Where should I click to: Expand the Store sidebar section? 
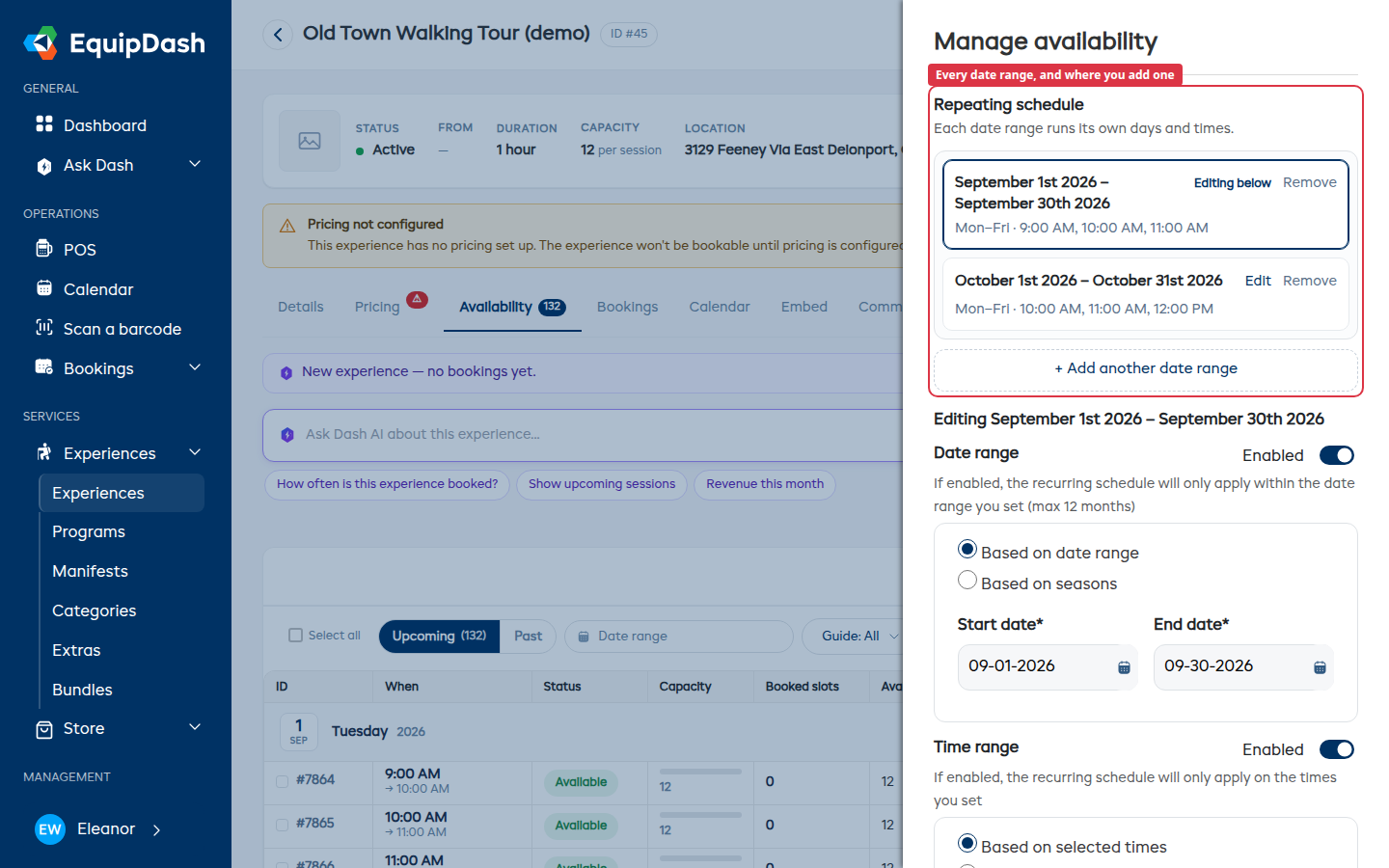(195, 727)
